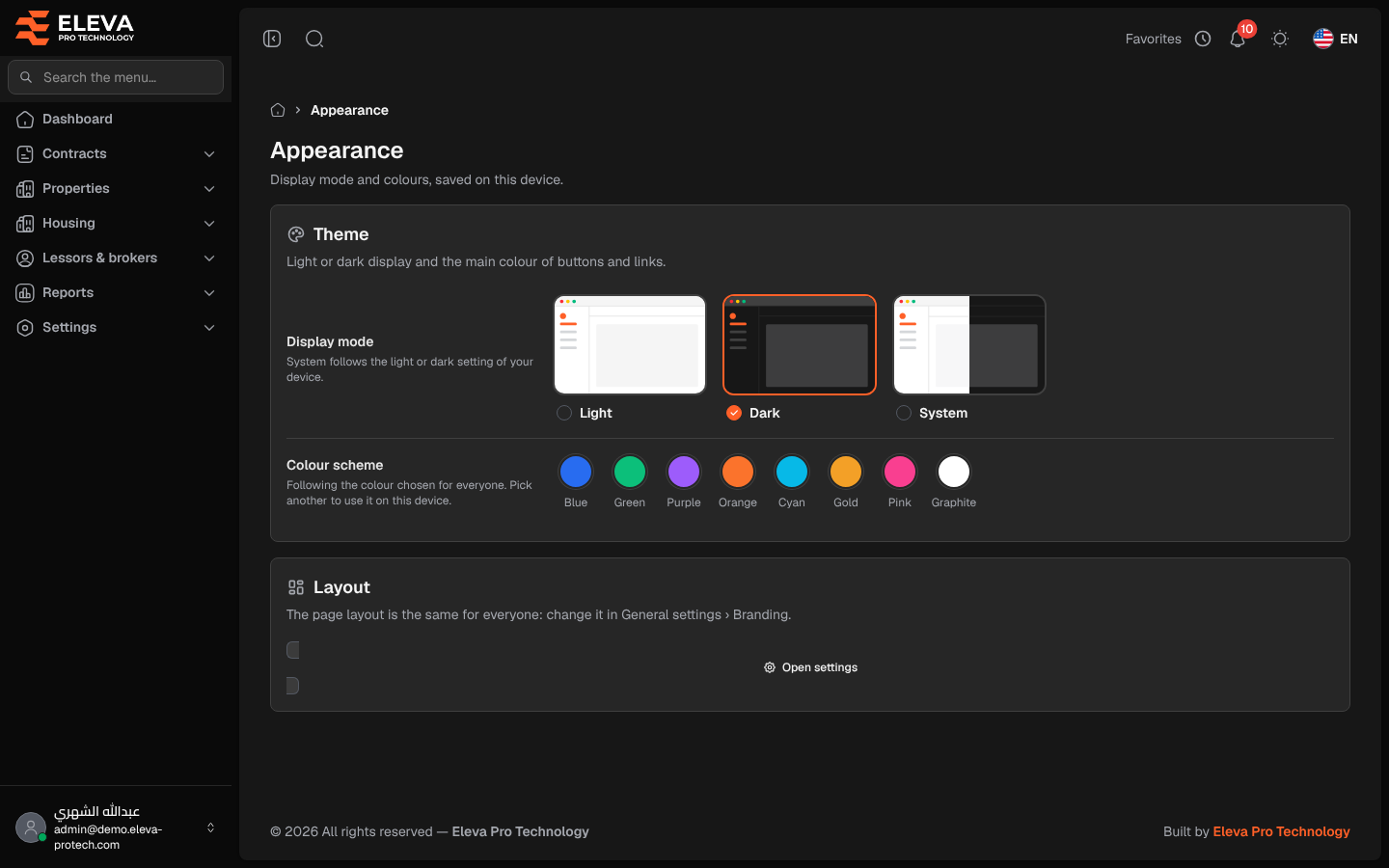Image resolution: width=1389 pixels, height=868 pixels.
Task: Go home via the breadcrumb house icon
Action: pos(278,110)
